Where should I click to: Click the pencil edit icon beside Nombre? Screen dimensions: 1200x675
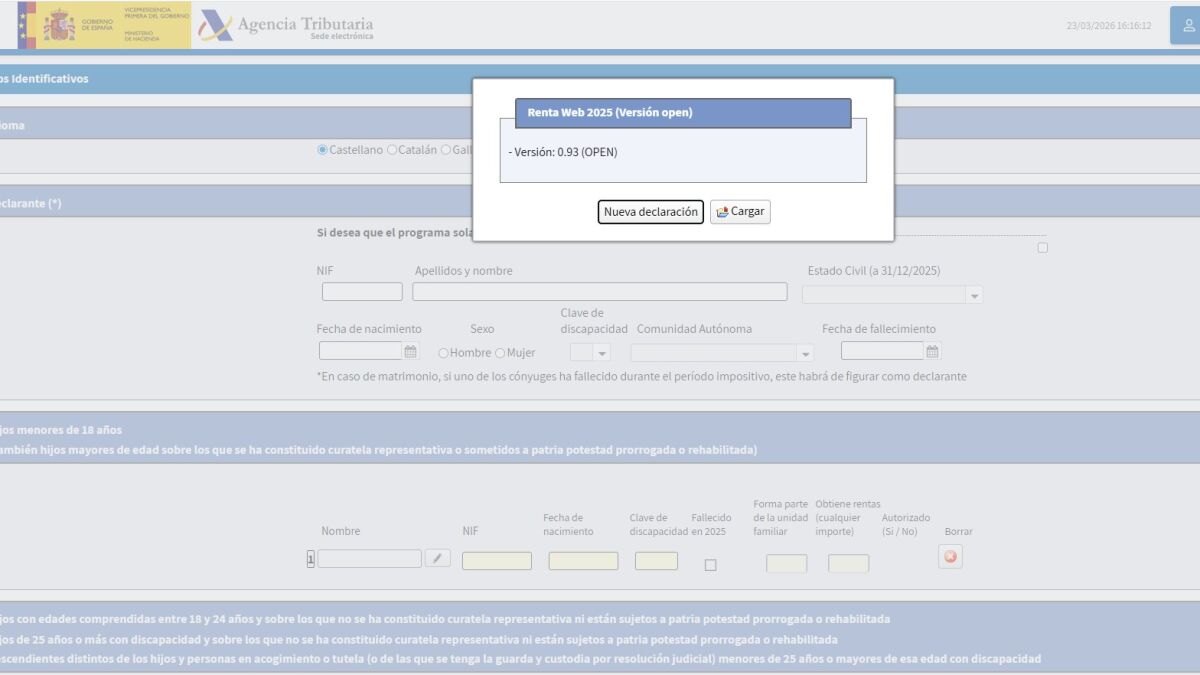tap(437, 558)
